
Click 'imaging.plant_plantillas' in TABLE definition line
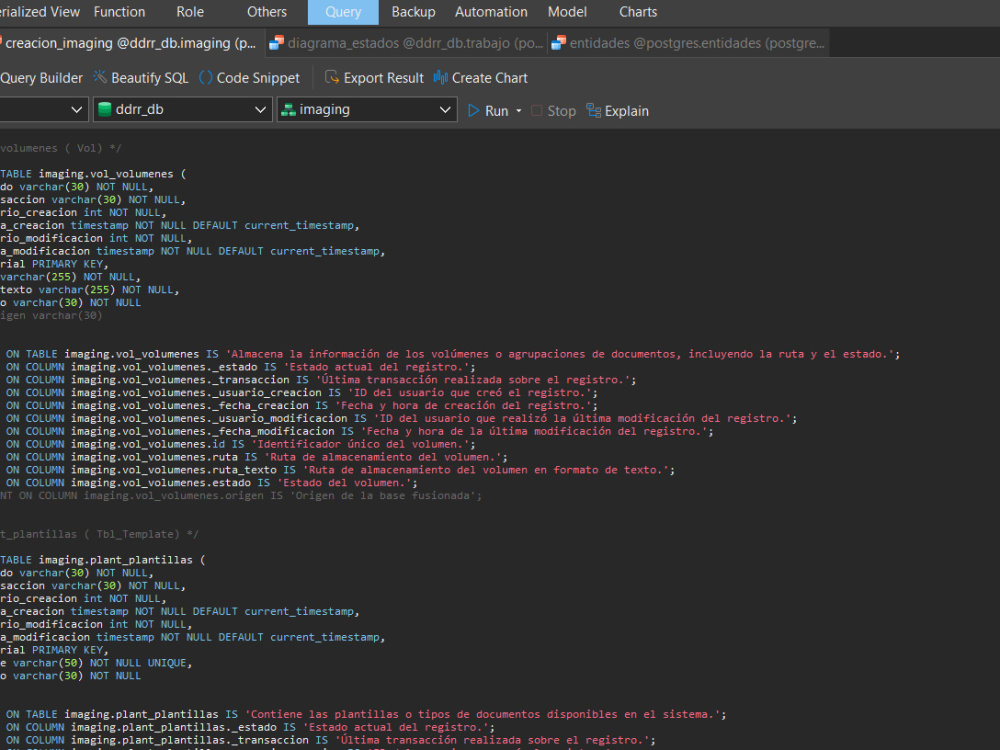(115, 560)
